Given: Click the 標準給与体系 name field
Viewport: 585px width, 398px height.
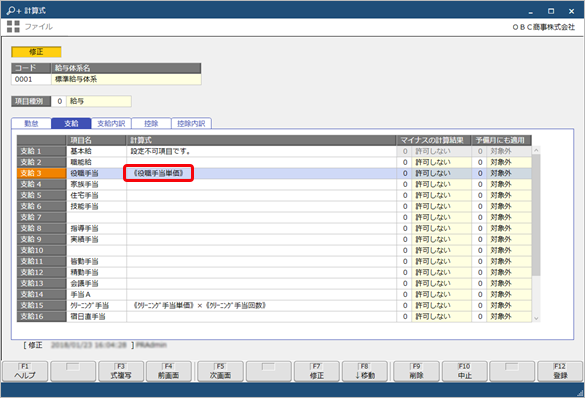Looking at the screenshot, I should click(126, 79).
